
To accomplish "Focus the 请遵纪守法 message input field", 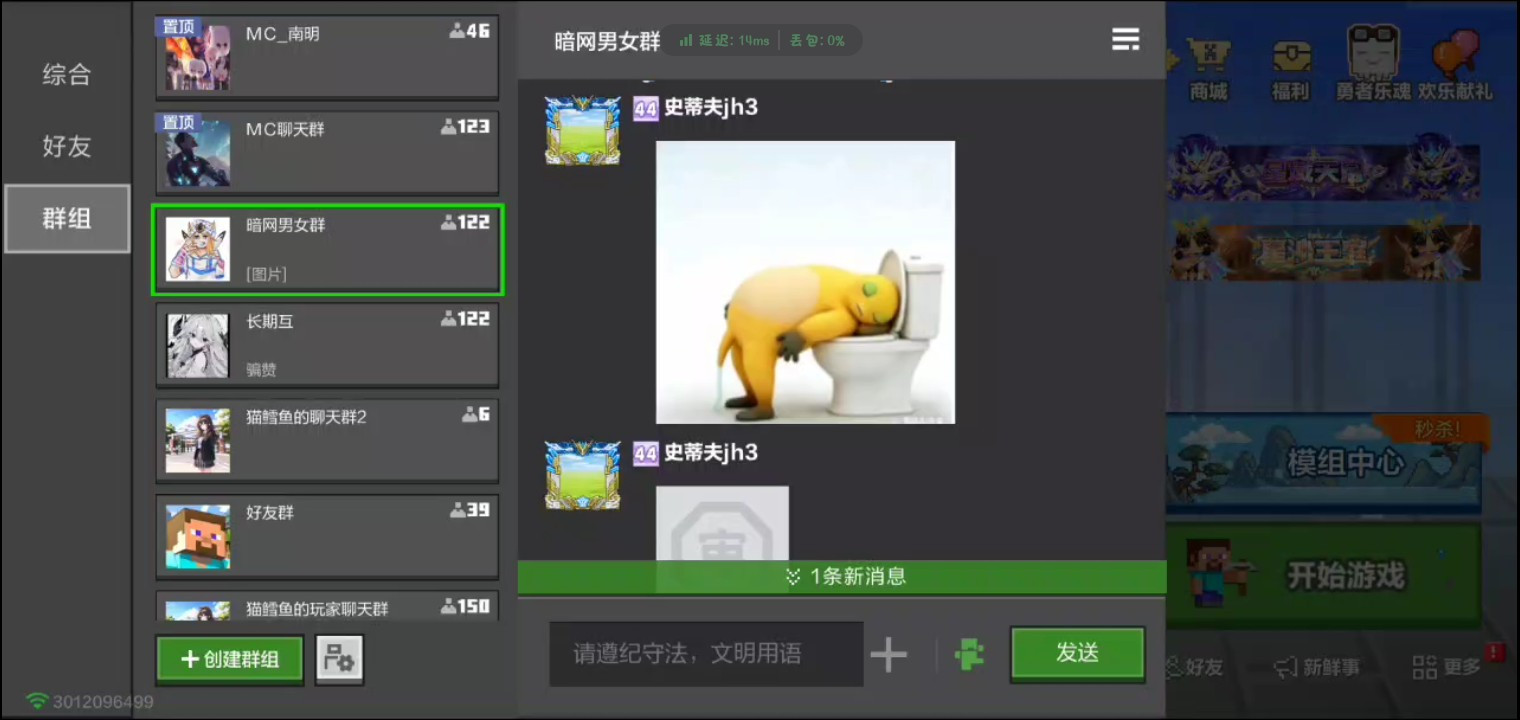I will click(x=706, y=654).
